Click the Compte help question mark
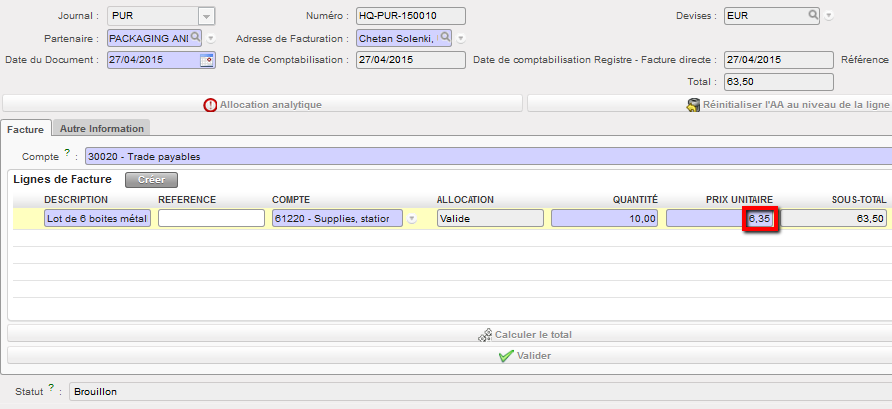The height and width of the screenshot is (409, 892). point(67,153)
